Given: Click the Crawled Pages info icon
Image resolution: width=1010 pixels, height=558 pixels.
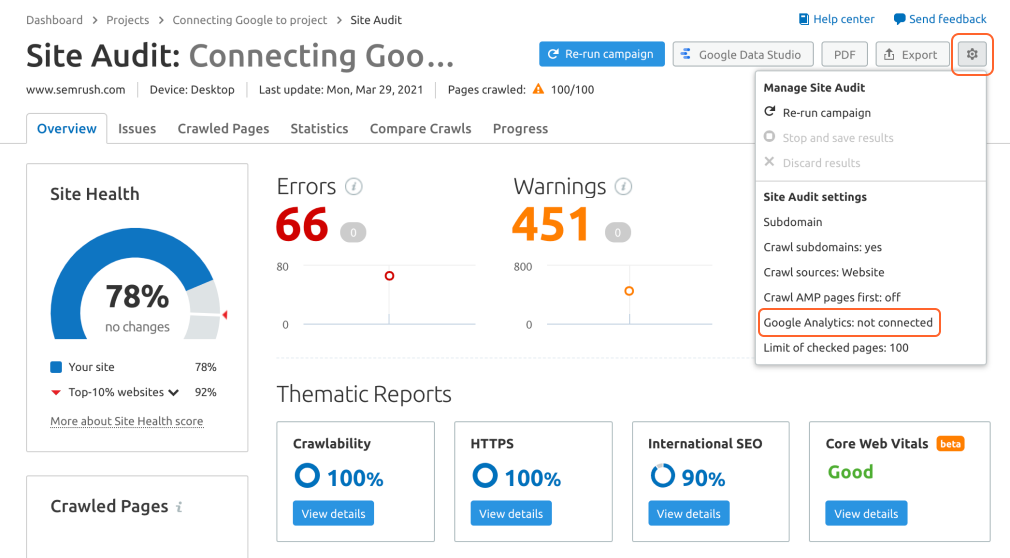Looking at the screenshot, I should click(x=179, y=507).
